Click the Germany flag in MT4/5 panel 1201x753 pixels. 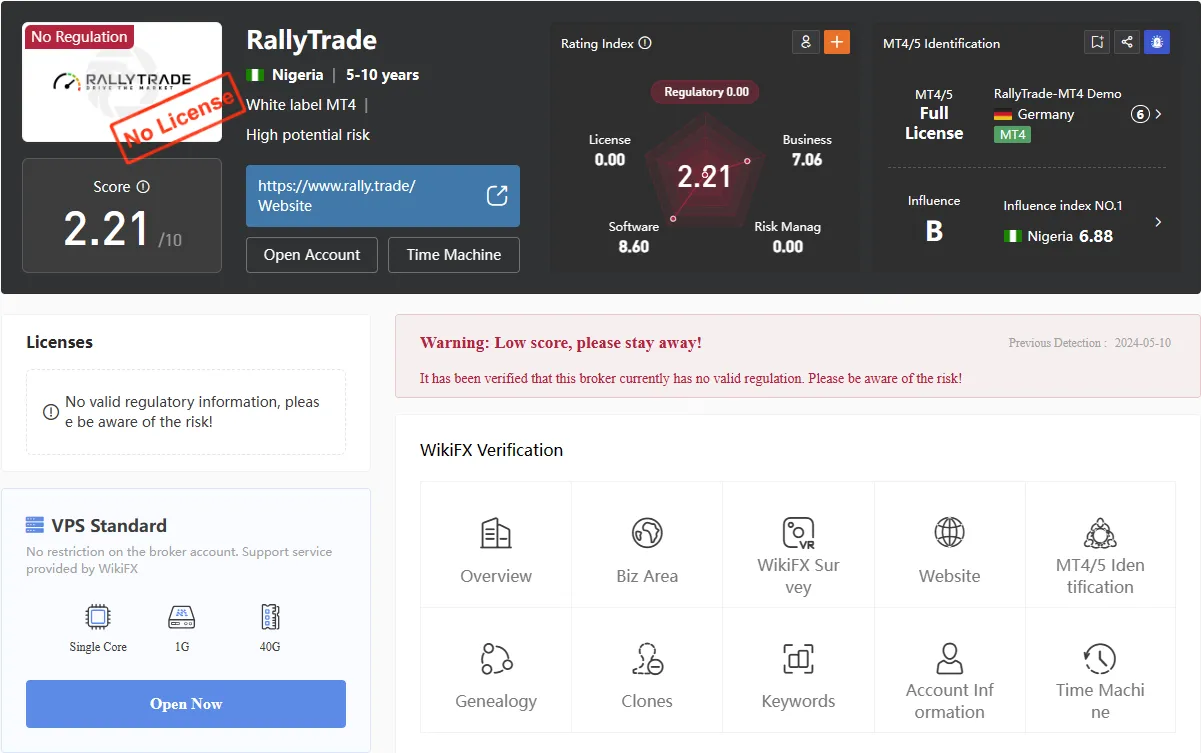[x=1003, y=115]
